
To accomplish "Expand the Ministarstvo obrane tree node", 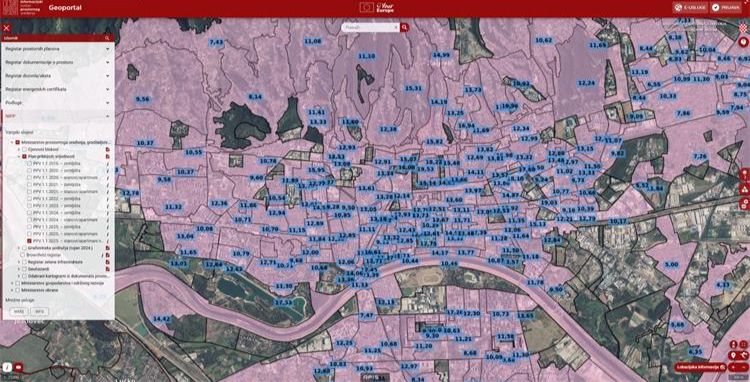I will (x=11, y=290).
